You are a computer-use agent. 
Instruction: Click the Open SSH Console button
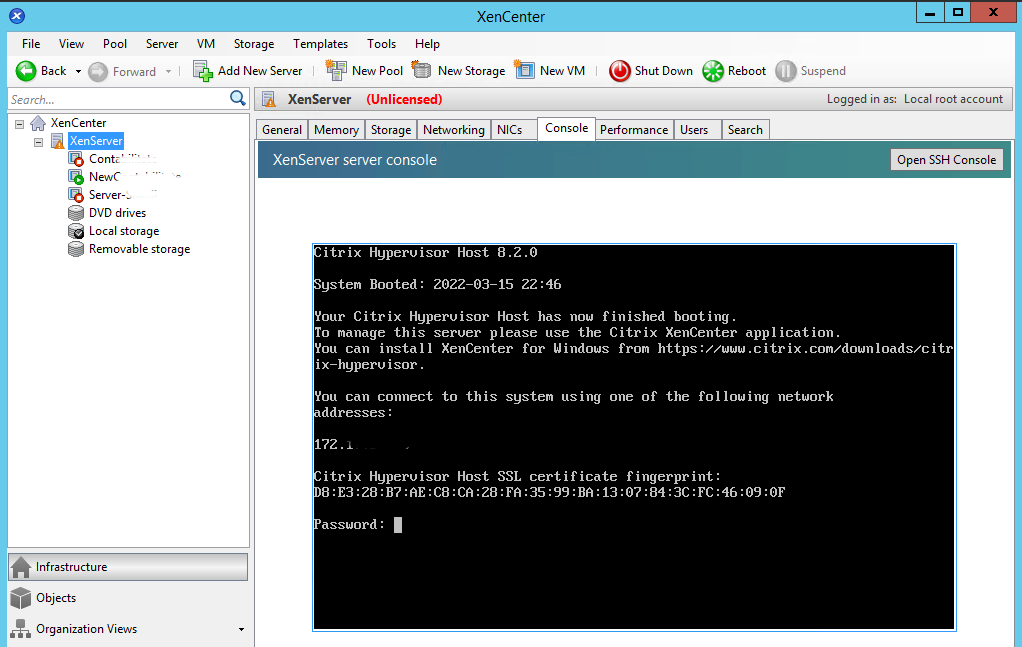point(946,159)
